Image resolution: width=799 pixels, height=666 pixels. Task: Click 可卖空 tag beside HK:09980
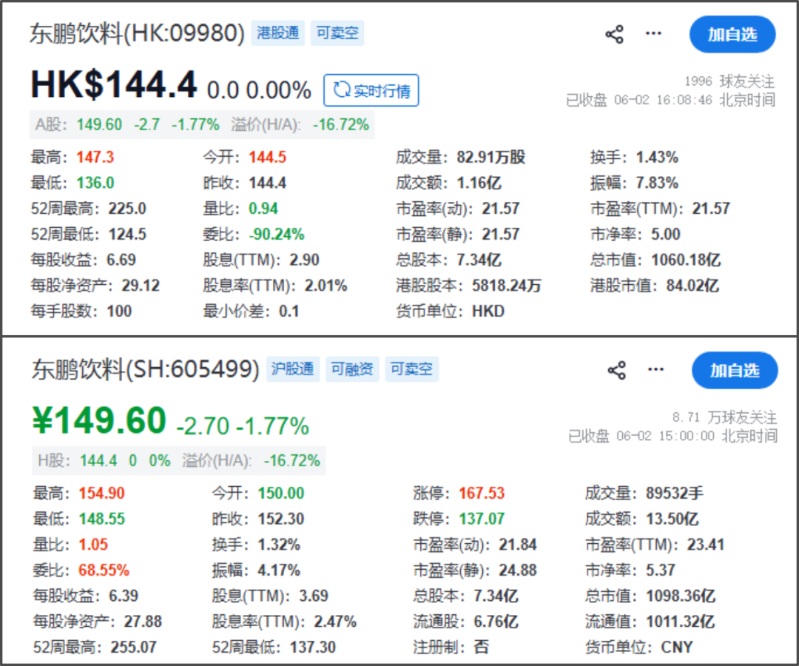[337, 33]
